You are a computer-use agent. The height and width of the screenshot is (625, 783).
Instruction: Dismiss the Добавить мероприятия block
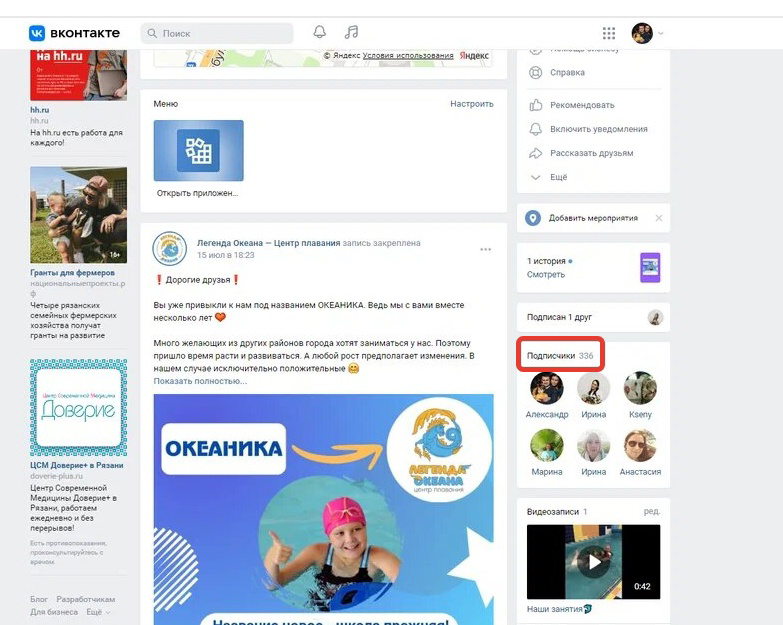click(659, 218)
